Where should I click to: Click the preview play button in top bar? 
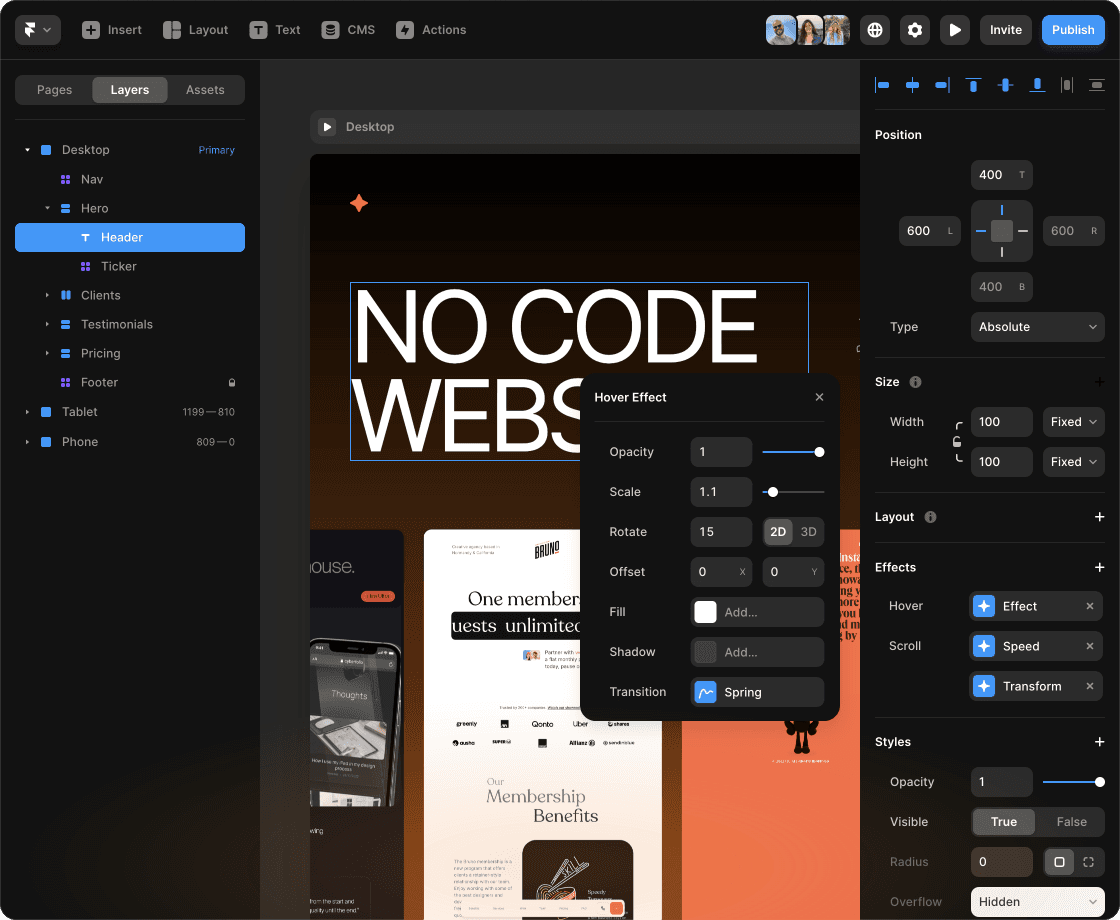955,30
